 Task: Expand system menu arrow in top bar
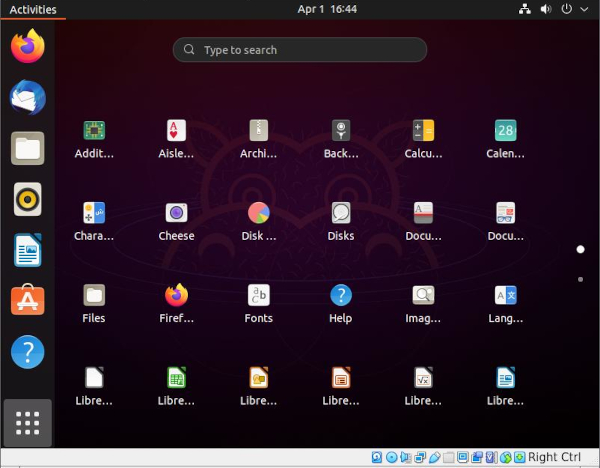(587, 9)
